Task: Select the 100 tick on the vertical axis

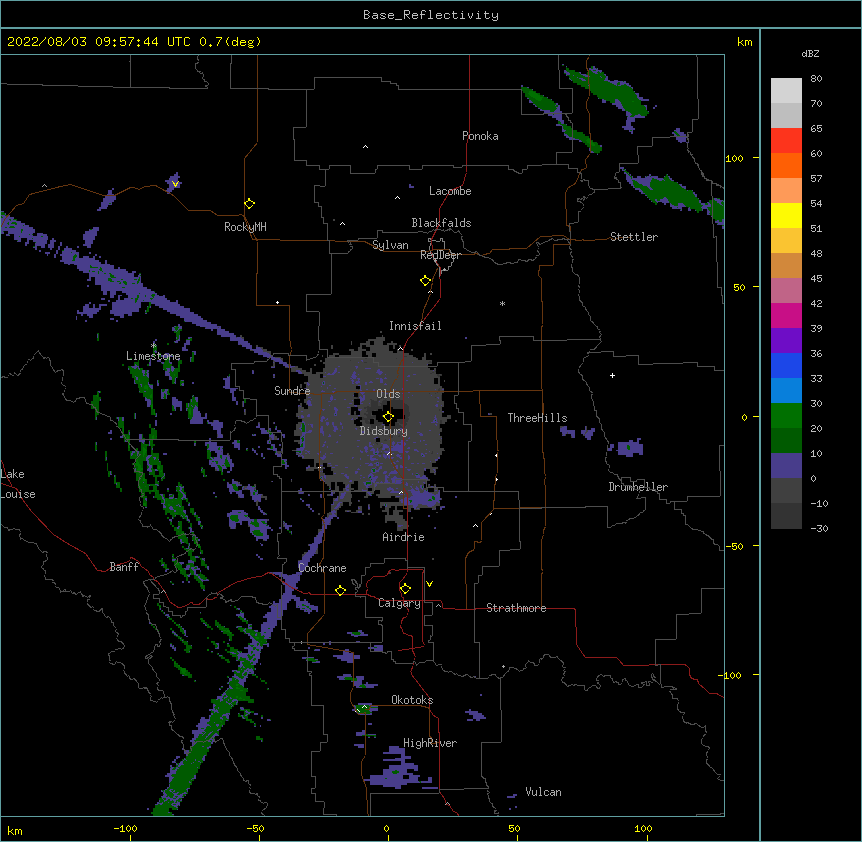Action: tap(734, 158)
